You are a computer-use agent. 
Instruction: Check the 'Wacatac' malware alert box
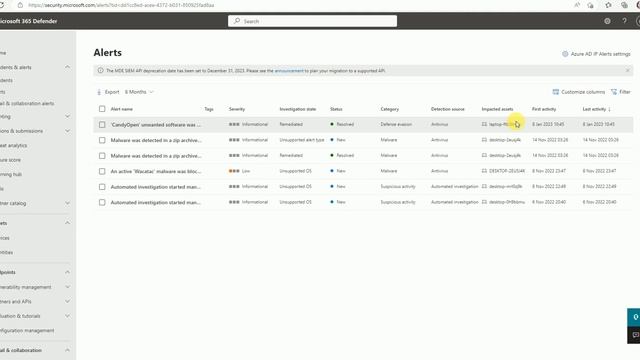[102, 171]
